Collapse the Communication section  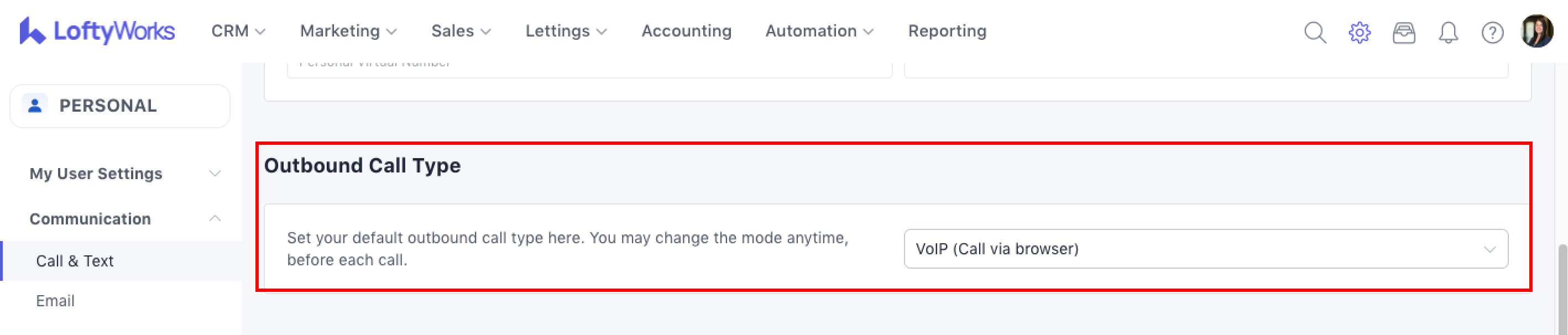125,219
